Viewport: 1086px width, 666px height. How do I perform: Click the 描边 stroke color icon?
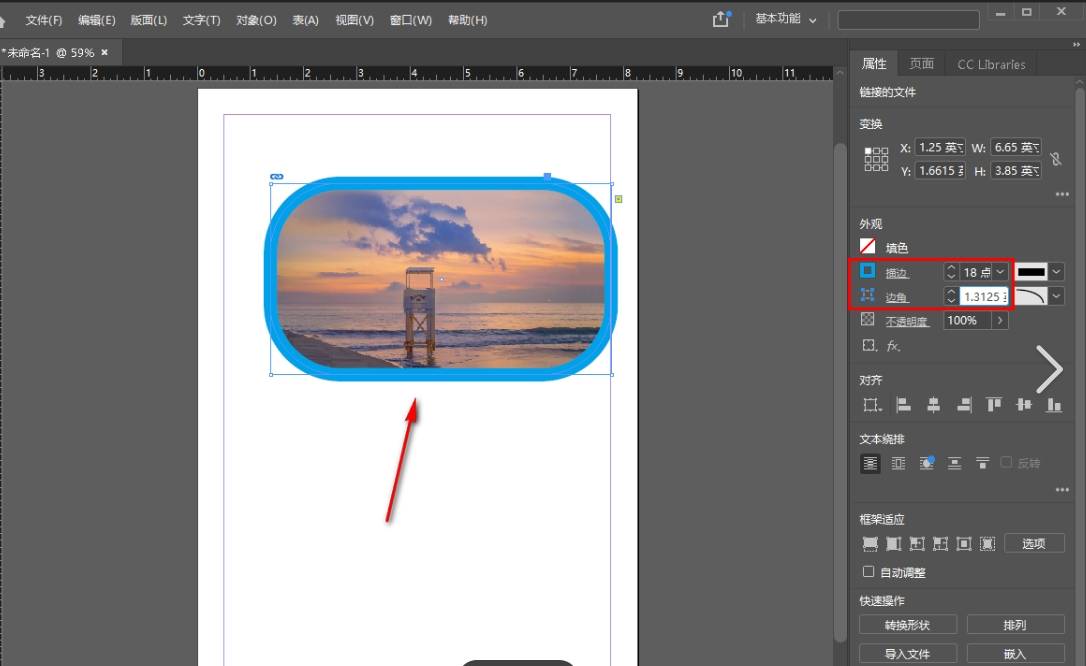click(x=868, y=271)
